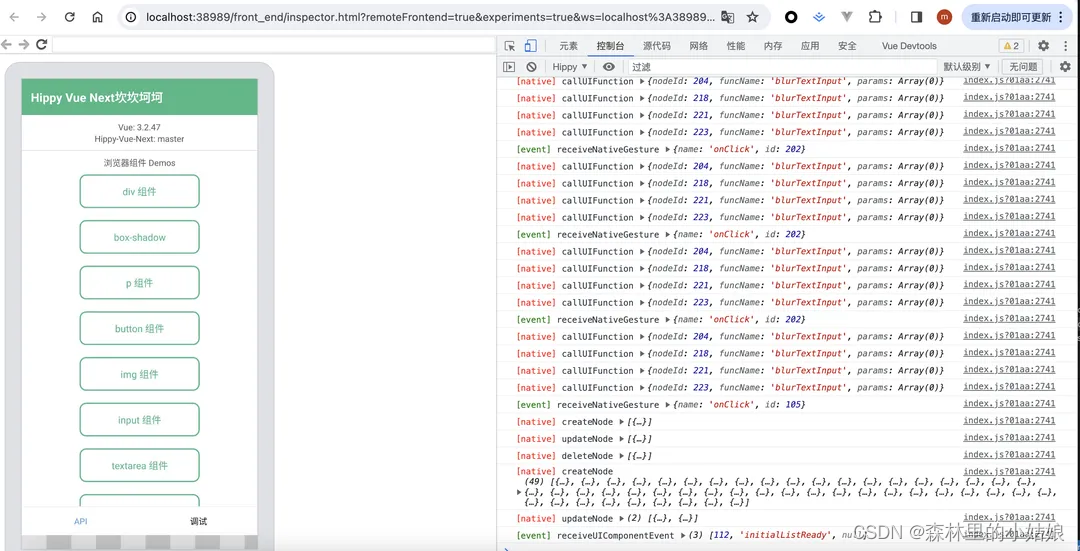1080x551 pixels.
Task: Open the img 组件 demo
Action: [x=139, y=374]
